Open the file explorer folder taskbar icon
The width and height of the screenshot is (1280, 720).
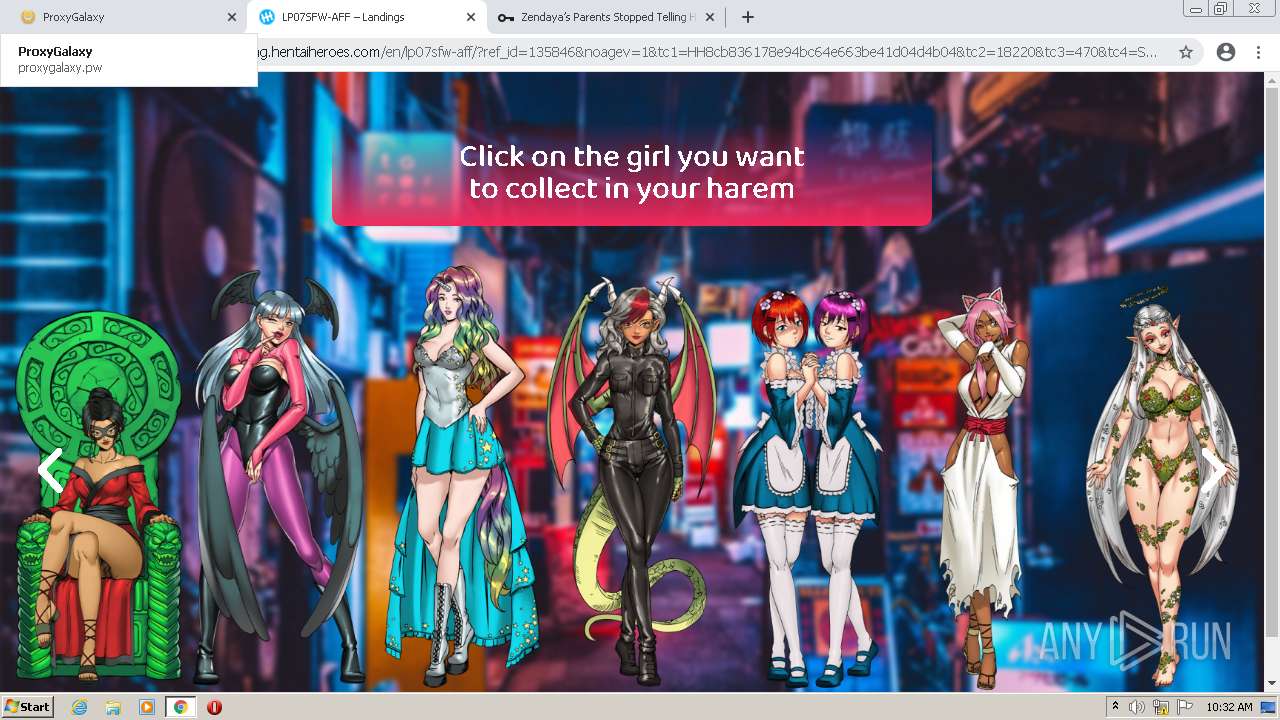(113, 707)
